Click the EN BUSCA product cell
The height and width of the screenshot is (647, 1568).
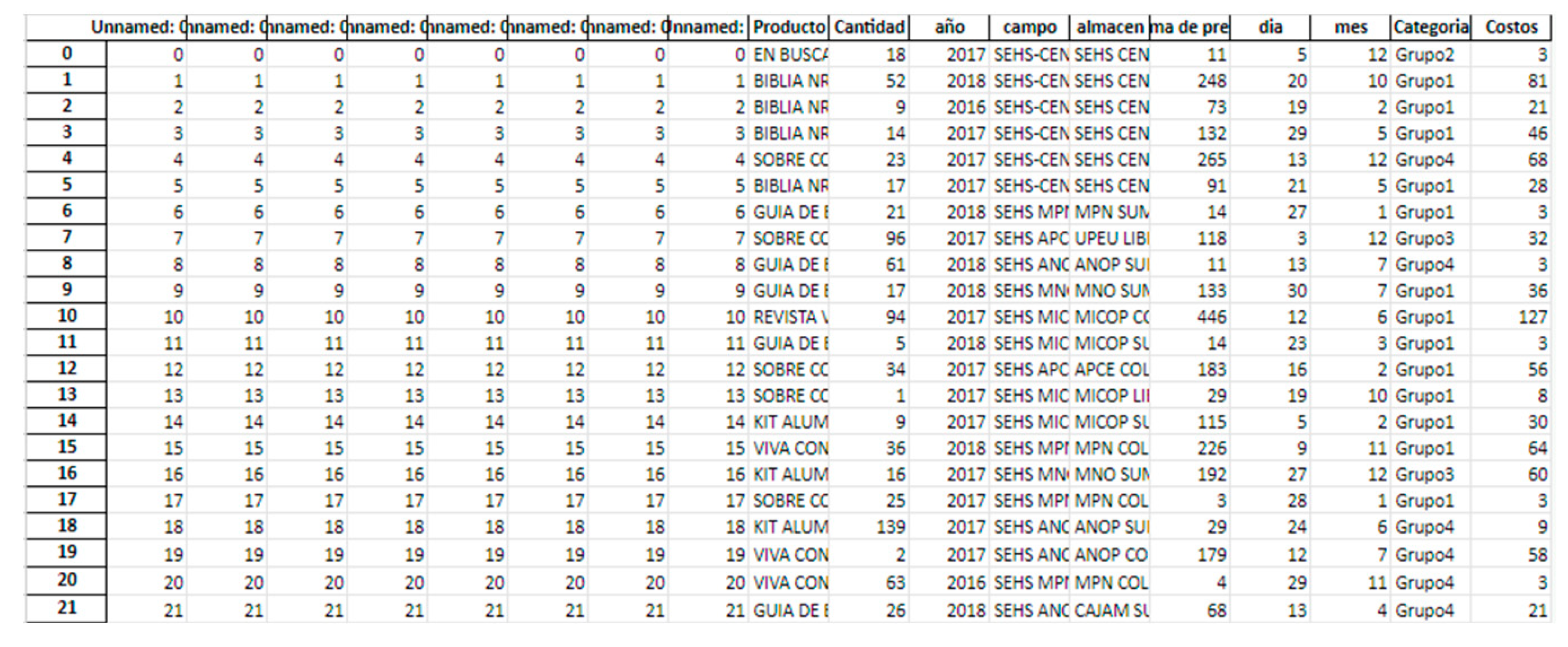click(789, 55)
